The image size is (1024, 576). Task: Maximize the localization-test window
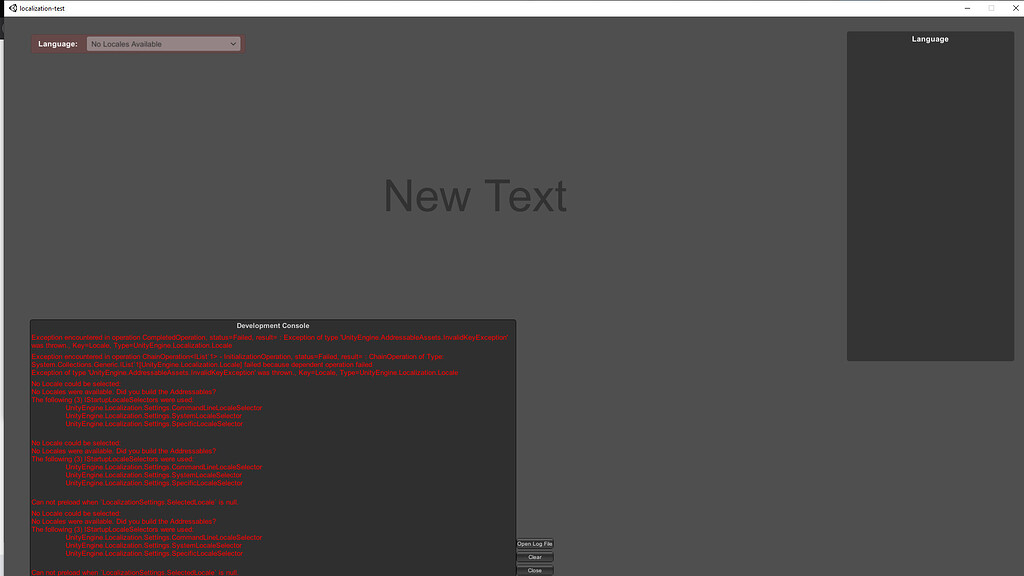pos(989,7)
